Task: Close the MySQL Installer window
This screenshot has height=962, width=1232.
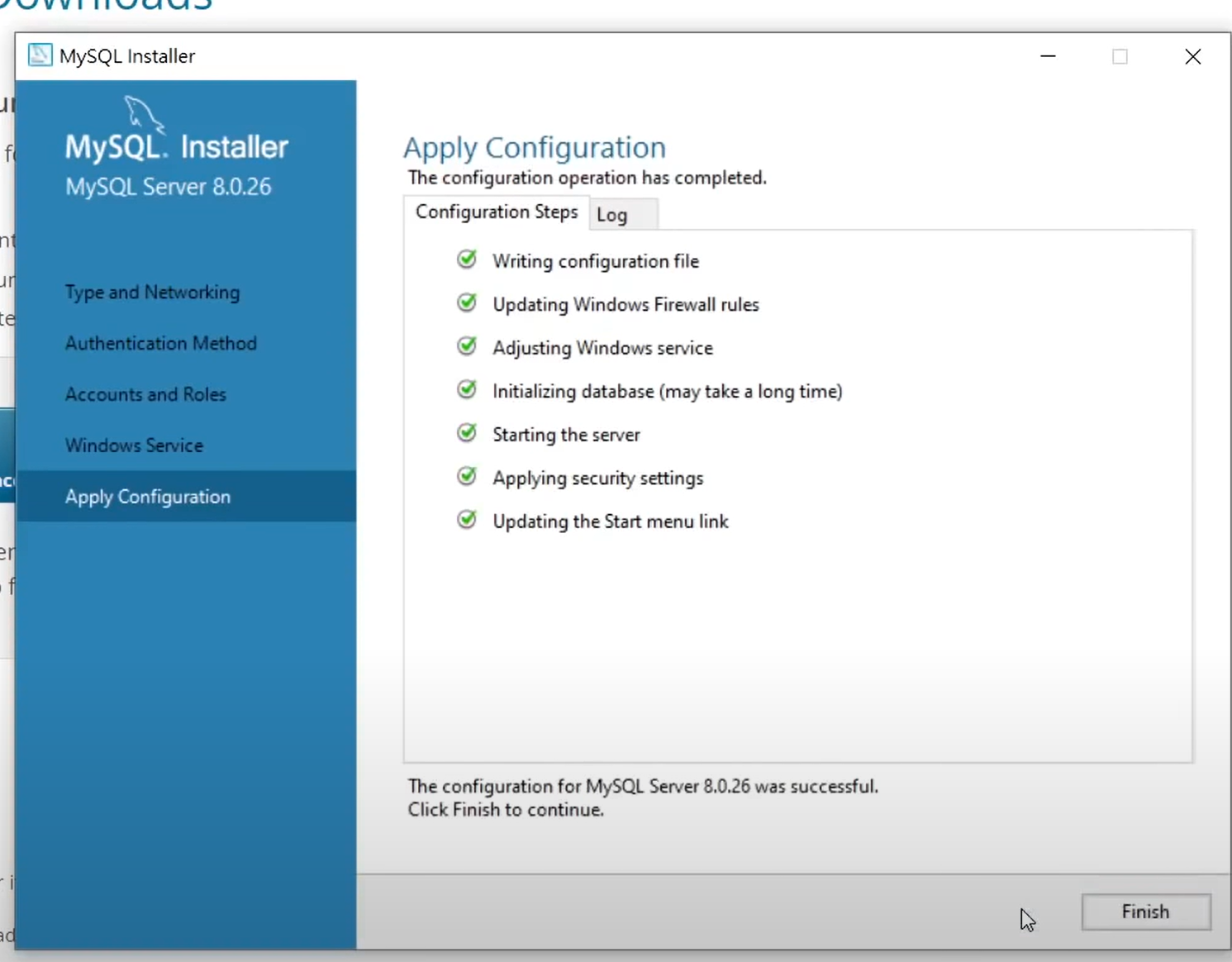Action: point(1192,56)
